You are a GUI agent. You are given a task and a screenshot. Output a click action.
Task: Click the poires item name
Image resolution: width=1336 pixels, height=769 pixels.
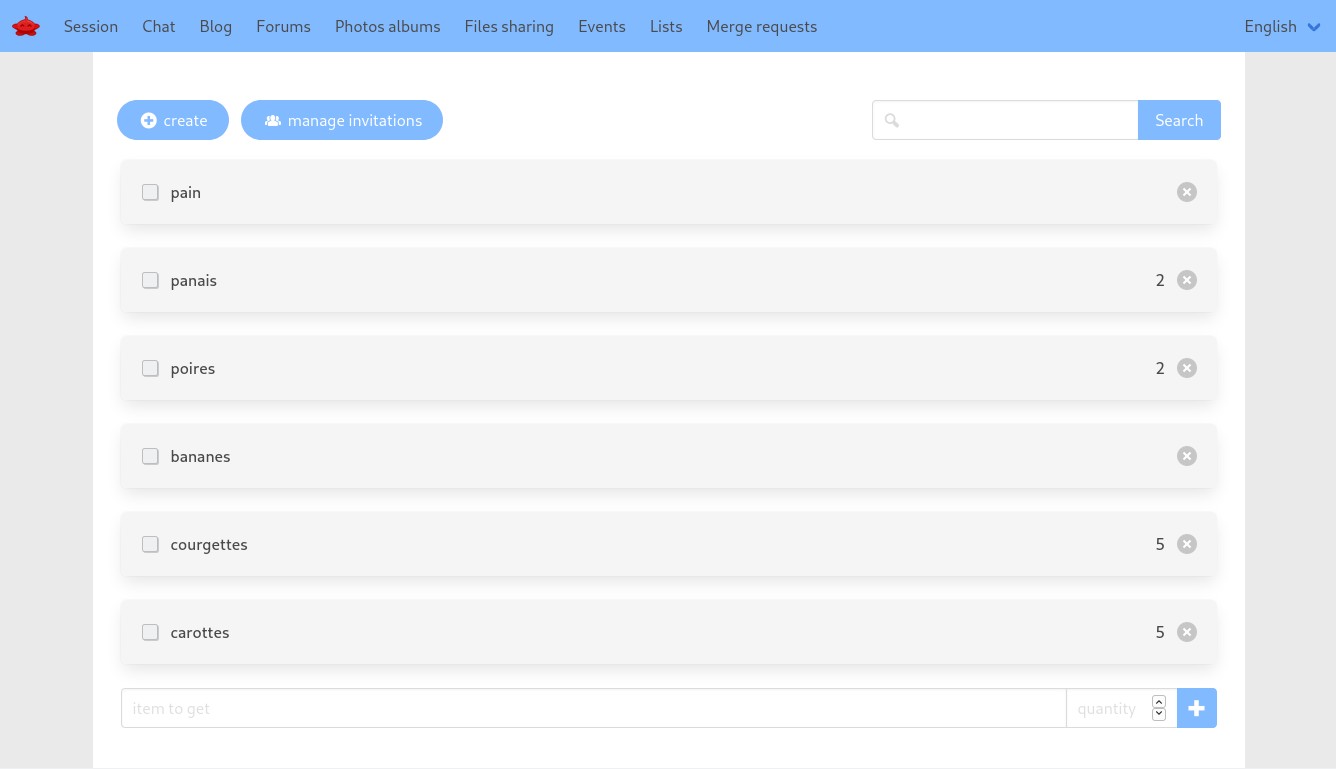pos(193,369)
